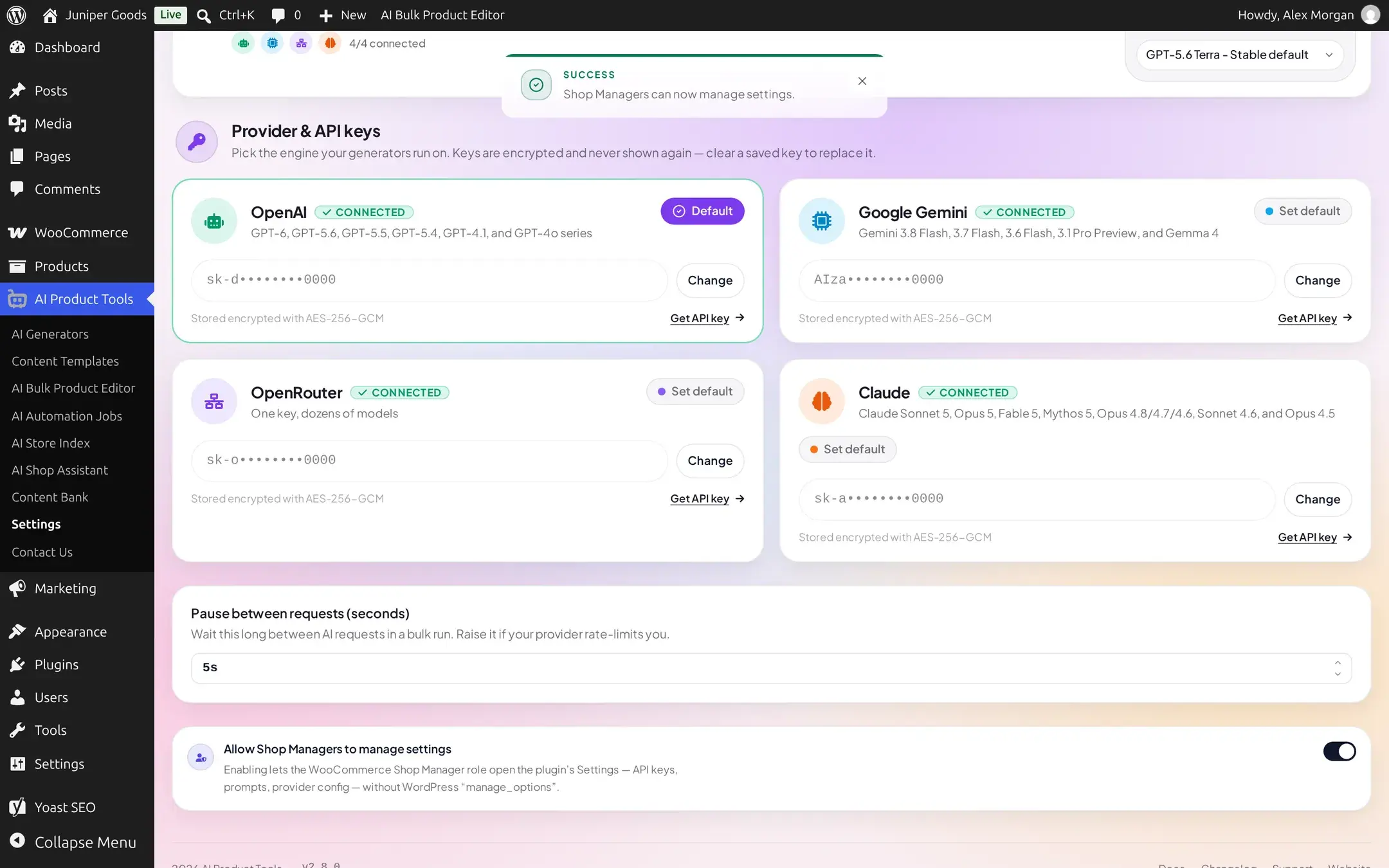This screenshot has width=1389, height=868.
Task: Click the small orange Claude status icon
Action: click(x=330, y=43)
